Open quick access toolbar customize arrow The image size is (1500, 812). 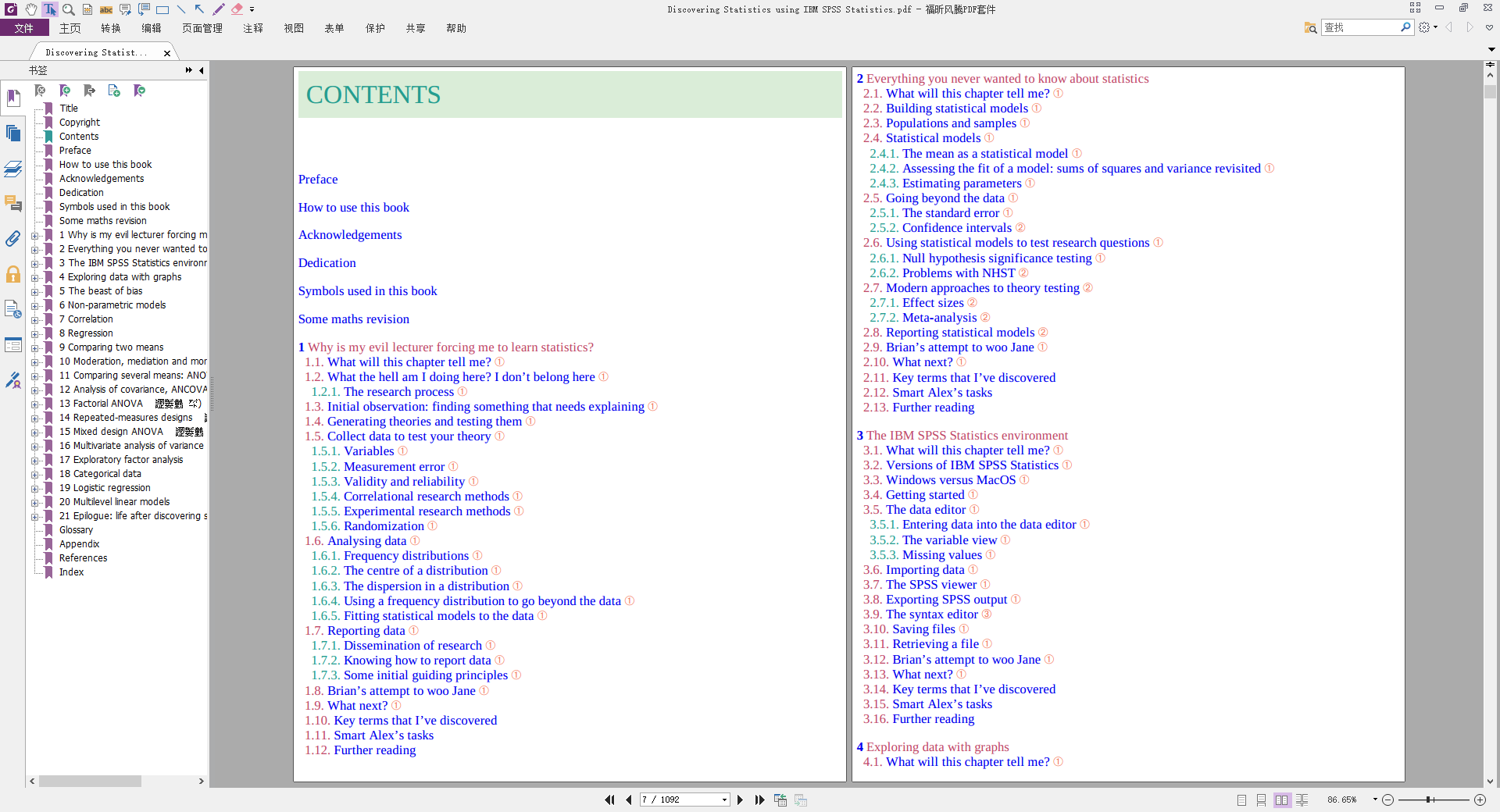tap(252, 10)
